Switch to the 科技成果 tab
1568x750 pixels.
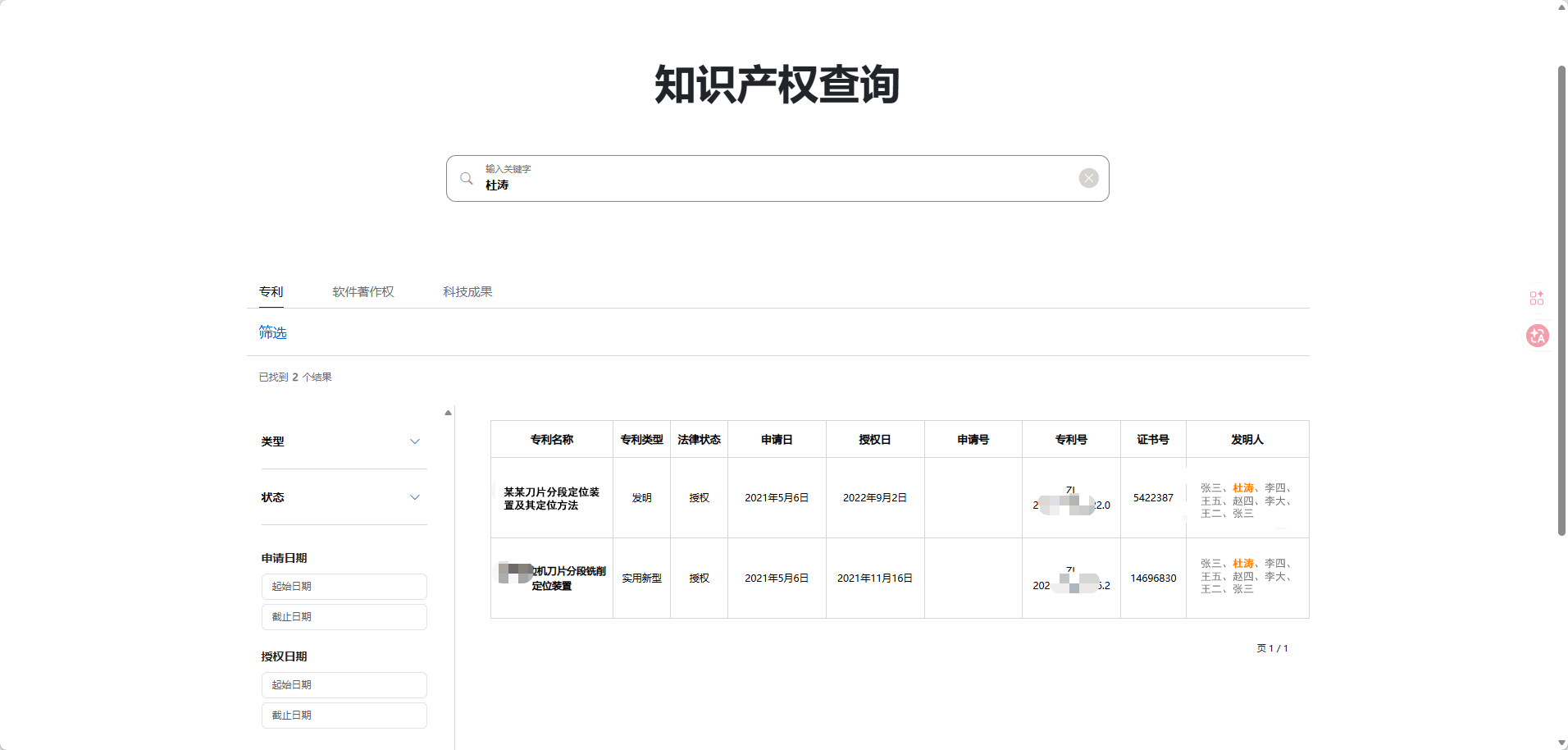pos(467,292)
